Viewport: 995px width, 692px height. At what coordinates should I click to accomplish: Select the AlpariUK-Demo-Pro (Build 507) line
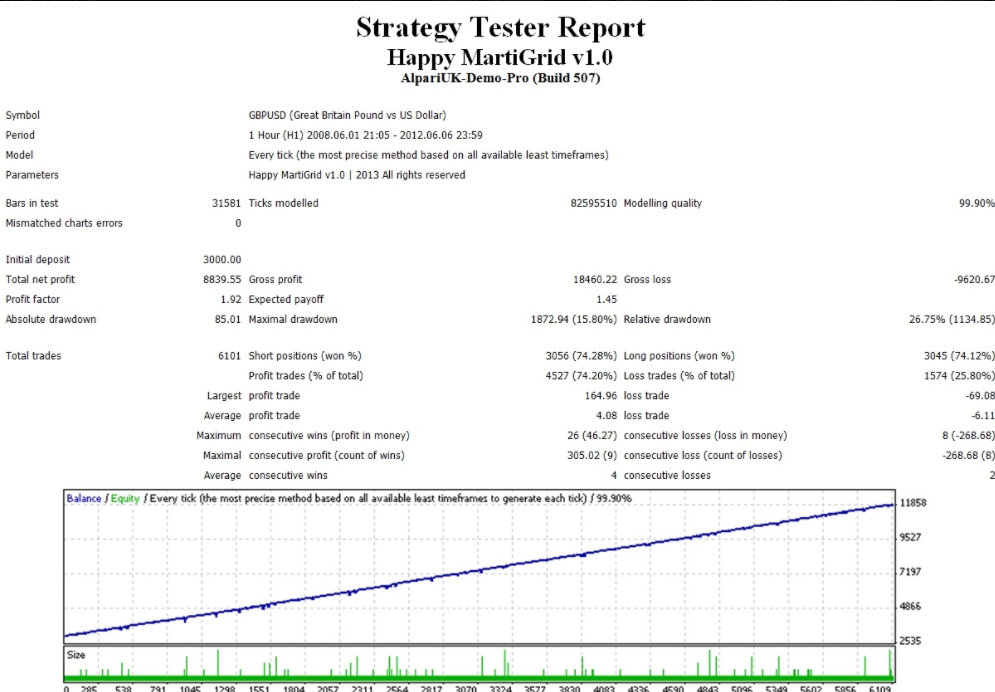[x=500, y=78]
